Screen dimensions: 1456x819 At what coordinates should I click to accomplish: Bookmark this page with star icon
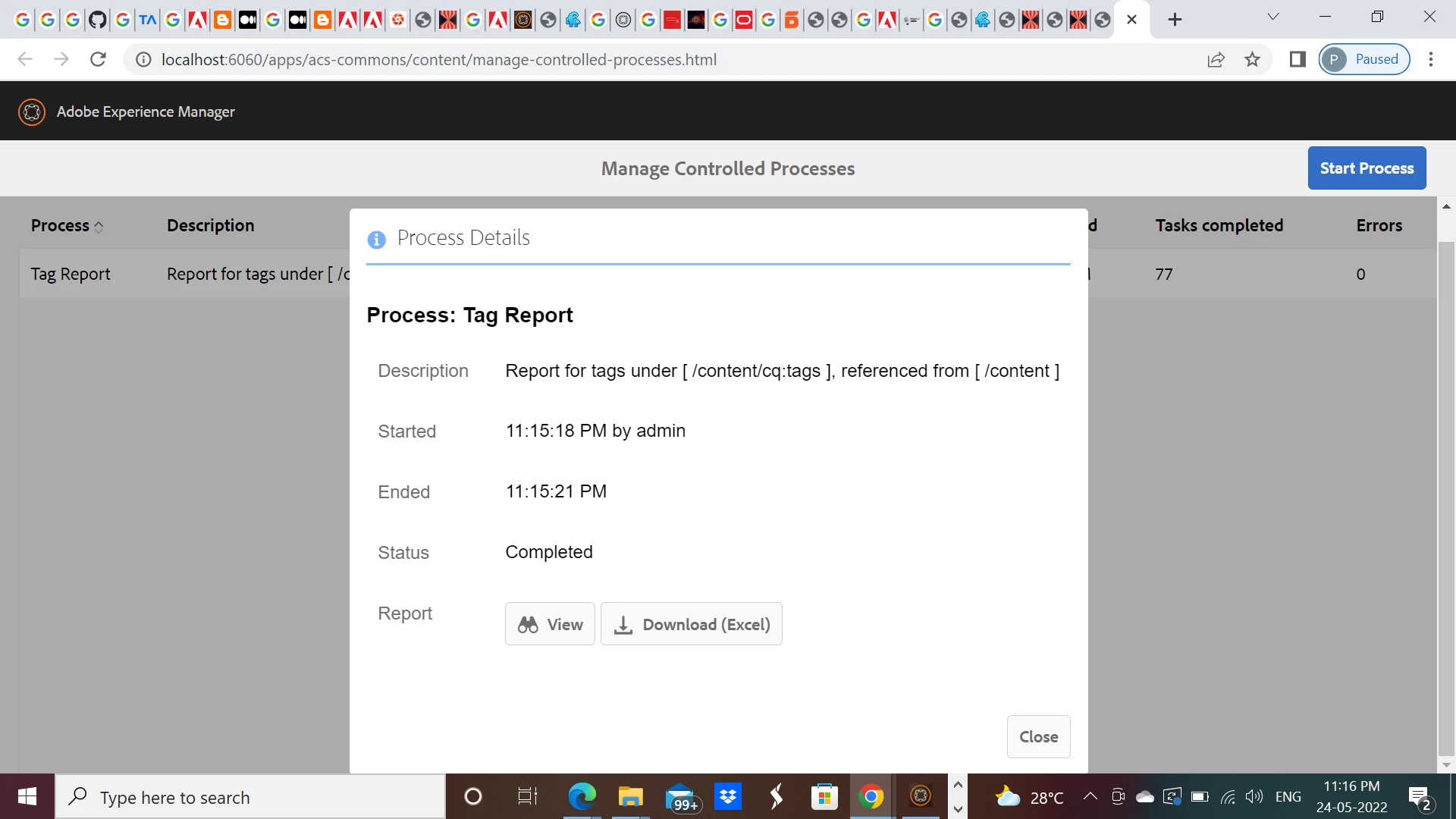(1252, 59)
